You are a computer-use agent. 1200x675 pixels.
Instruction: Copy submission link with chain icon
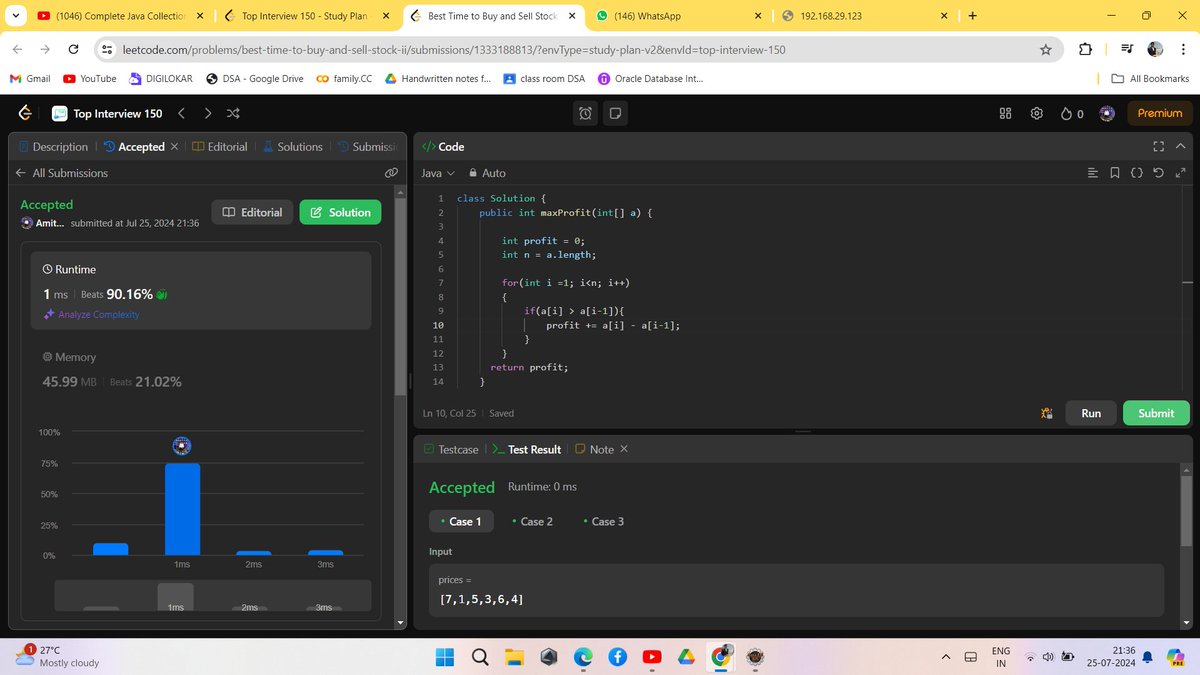[392, 173]
